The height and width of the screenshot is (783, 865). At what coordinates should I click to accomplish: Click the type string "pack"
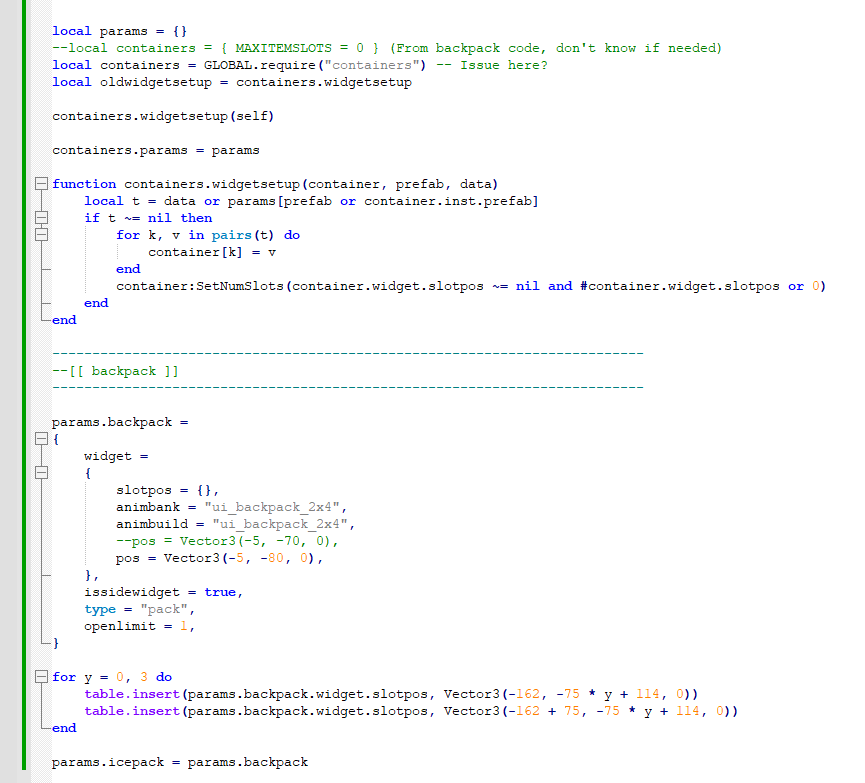point(163,608)
